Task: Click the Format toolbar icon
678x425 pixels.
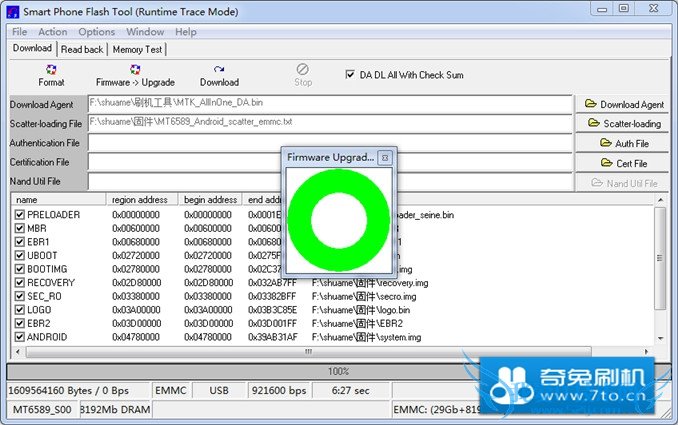Action: pos(51,75)
